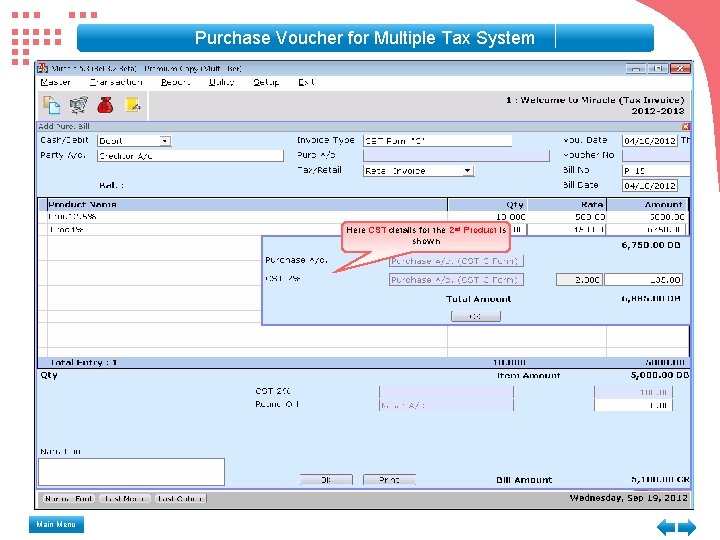Click the Qty column header
Viewport: 720px width, 540px height.
point(487,204)
